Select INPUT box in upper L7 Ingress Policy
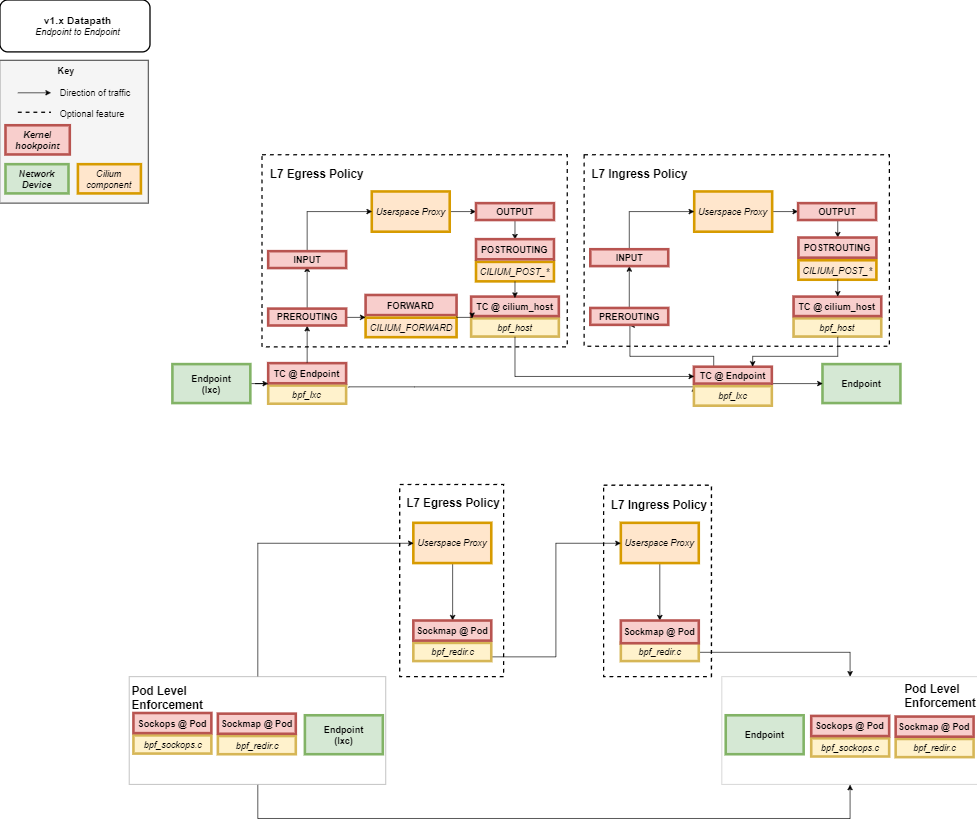This screenshot has height=822, width=977. point(629,257)
